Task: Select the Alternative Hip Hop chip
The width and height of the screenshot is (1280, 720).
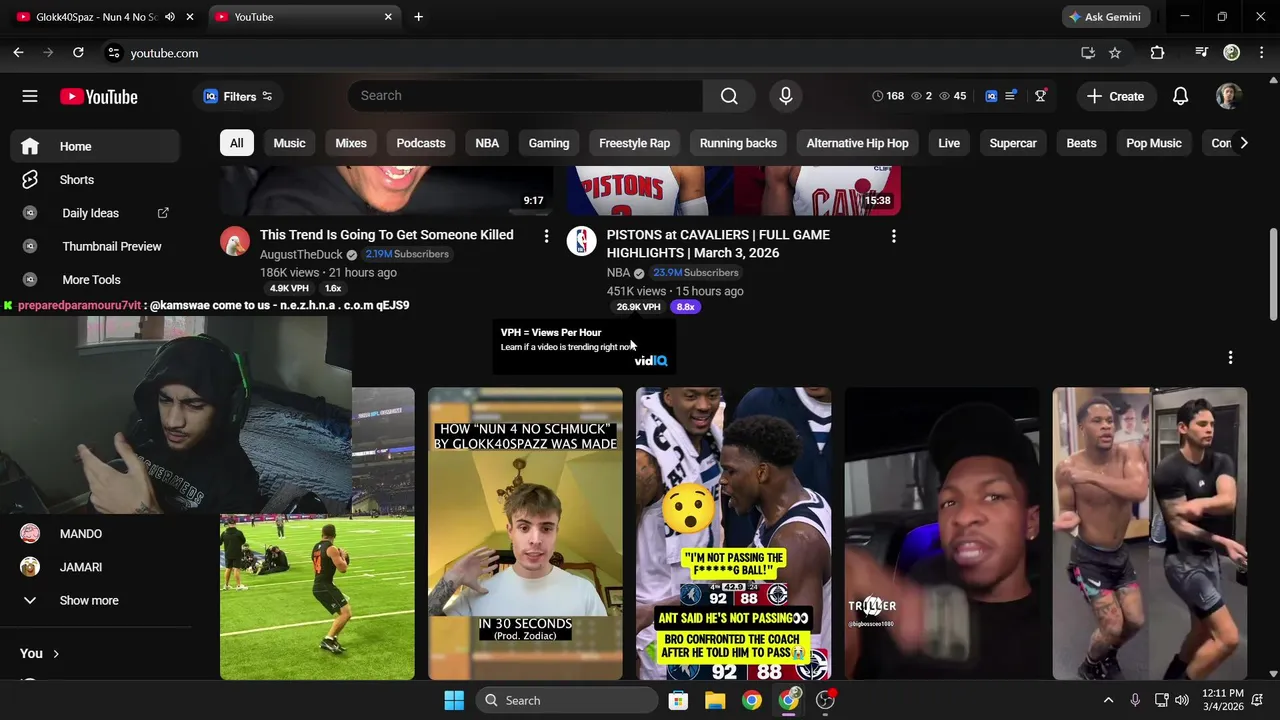Action: tap(858, 143)
